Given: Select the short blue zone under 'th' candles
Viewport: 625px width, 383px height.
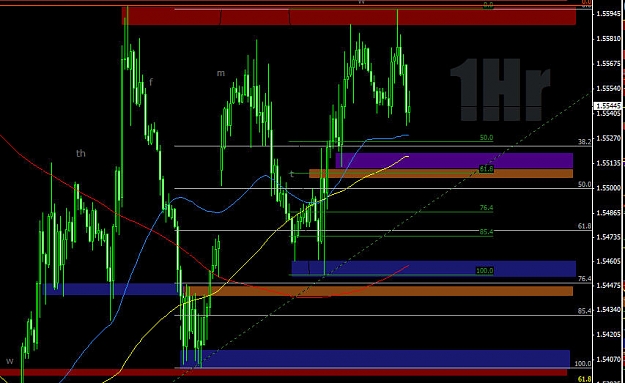Looking at the screenshot, I should click(112, 289).
